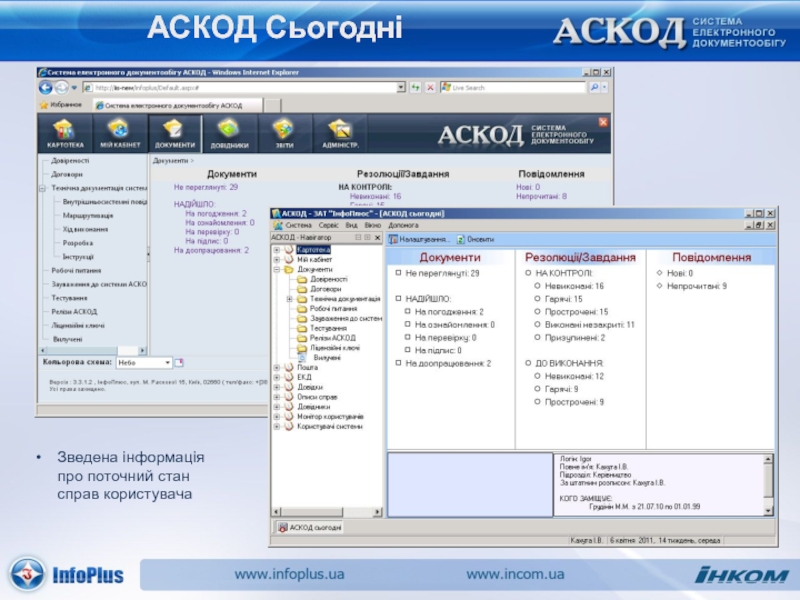The height and width of the screenshot is (600, 800).
Task: Collapse Технічна документація in web sidebar
Action: pyautogui.click(x=43, y=188)
